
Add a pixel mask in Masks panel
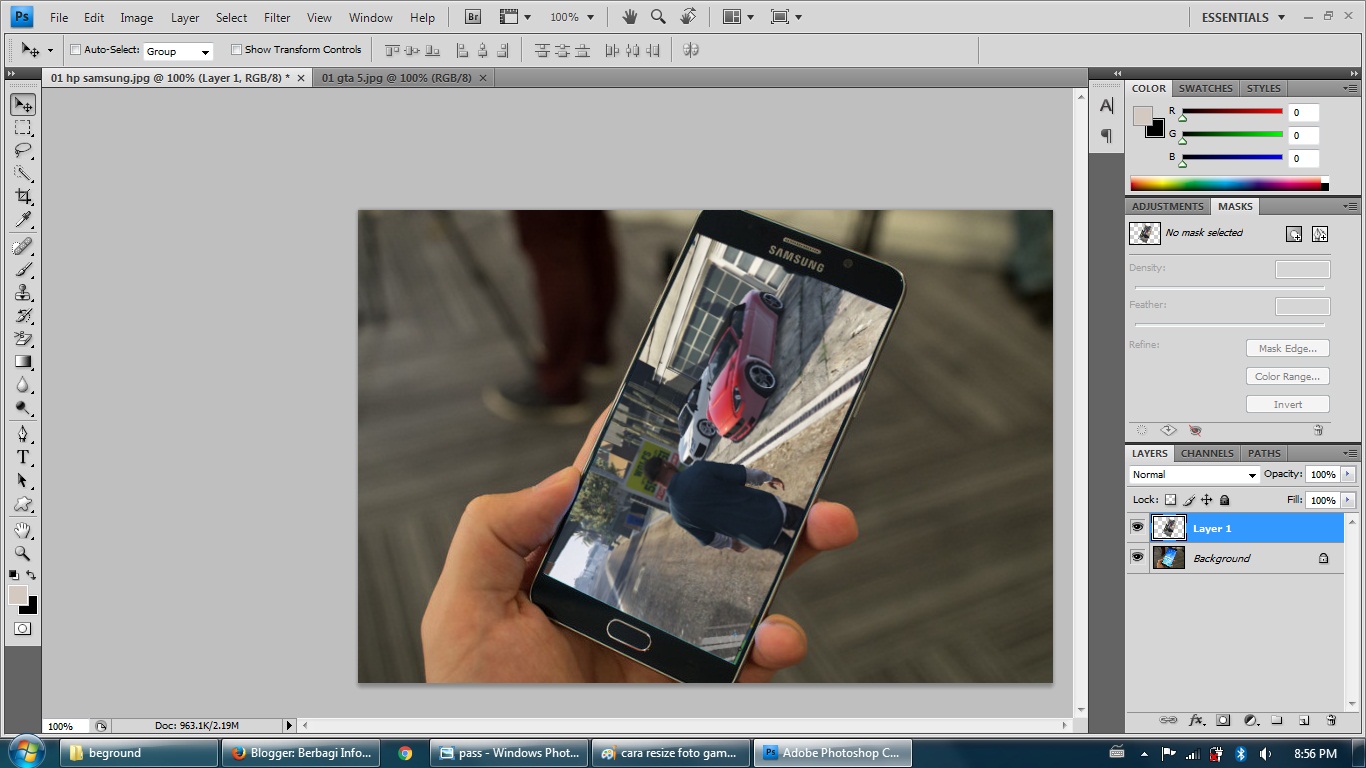(1294, 234)
